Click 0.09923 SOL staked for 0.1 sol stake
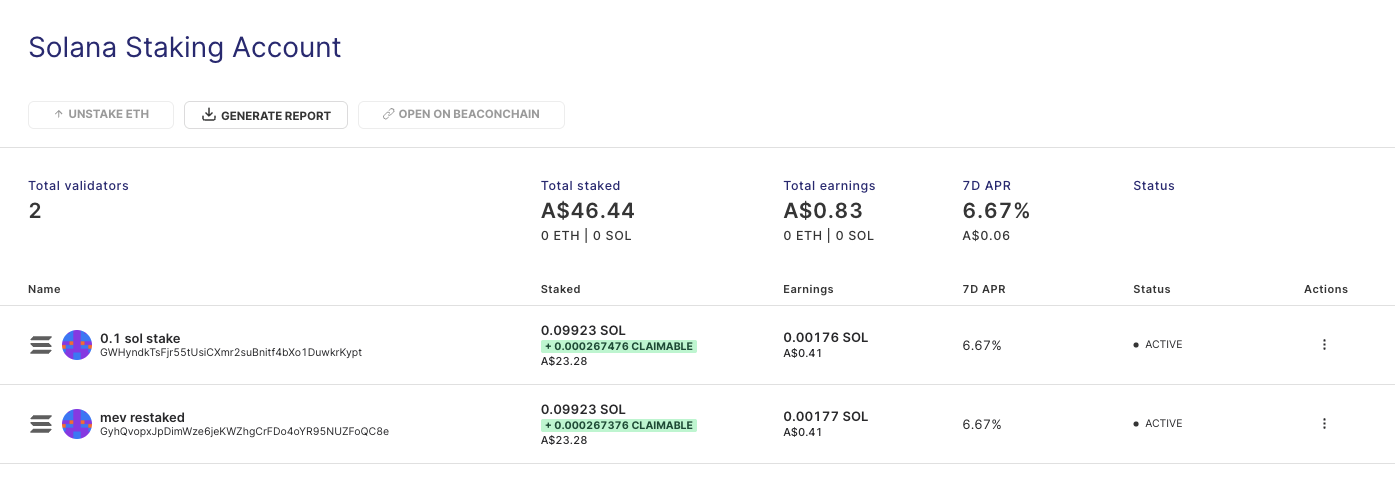 tap(583, 330)
